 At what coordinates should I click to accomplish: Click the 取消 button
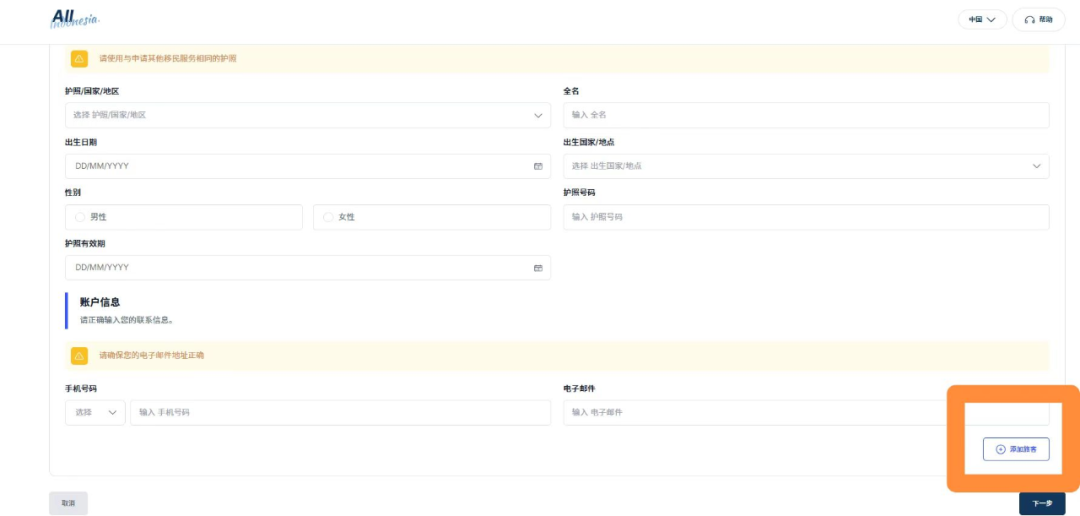(x=68, y=503)
